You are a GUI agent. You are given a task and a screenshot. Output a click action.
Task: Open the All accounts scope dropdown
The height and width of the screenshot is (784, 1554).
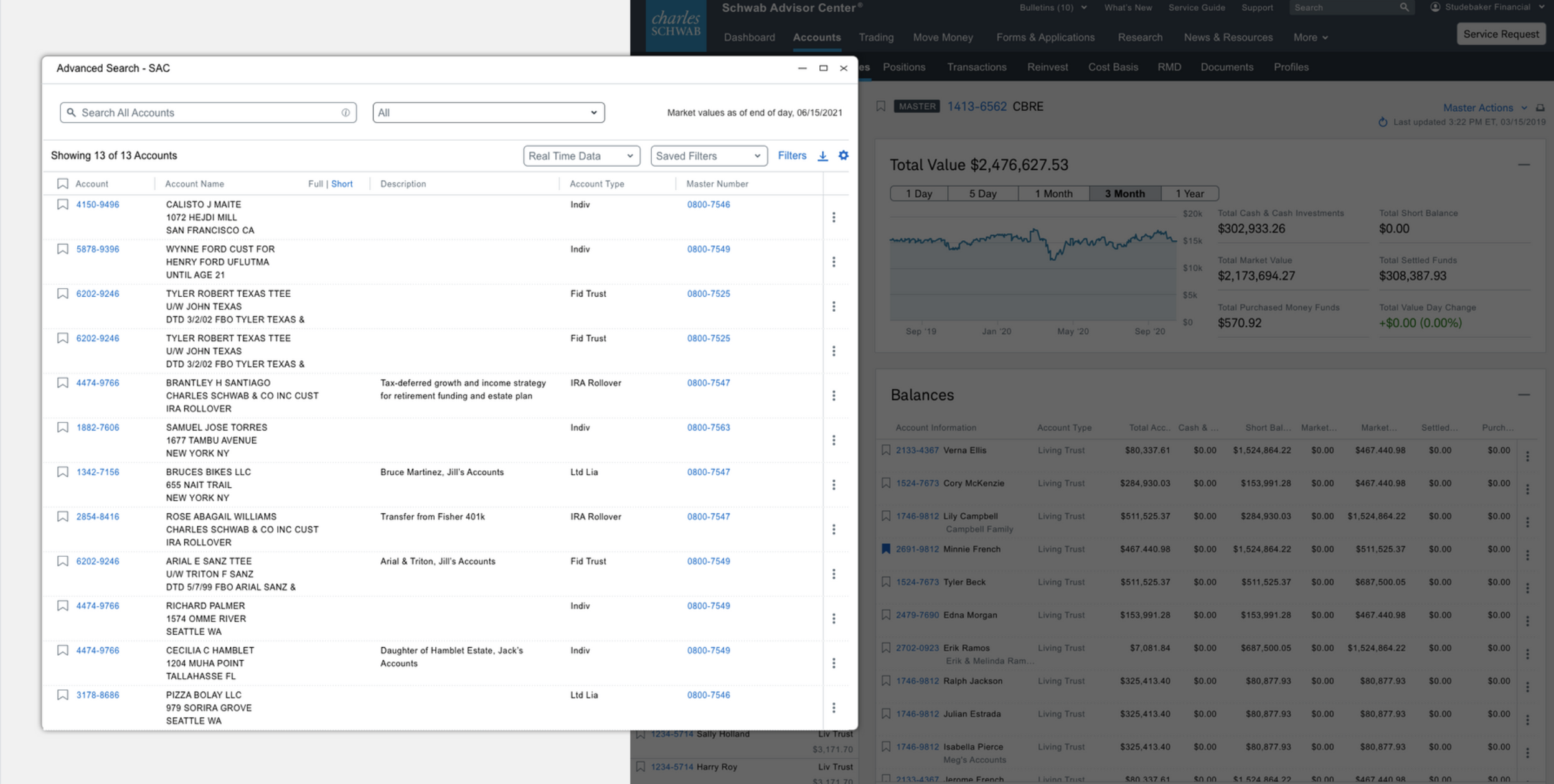488,113
